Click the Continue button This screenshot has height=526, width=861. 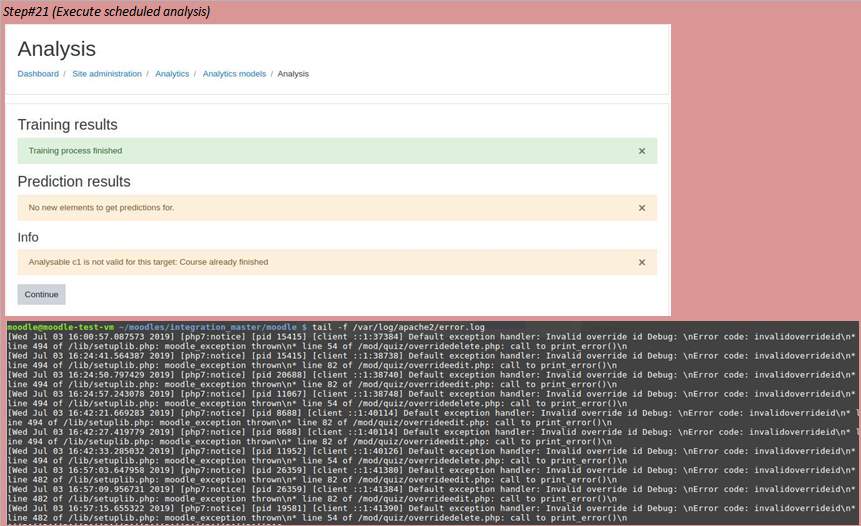point(41,294)
